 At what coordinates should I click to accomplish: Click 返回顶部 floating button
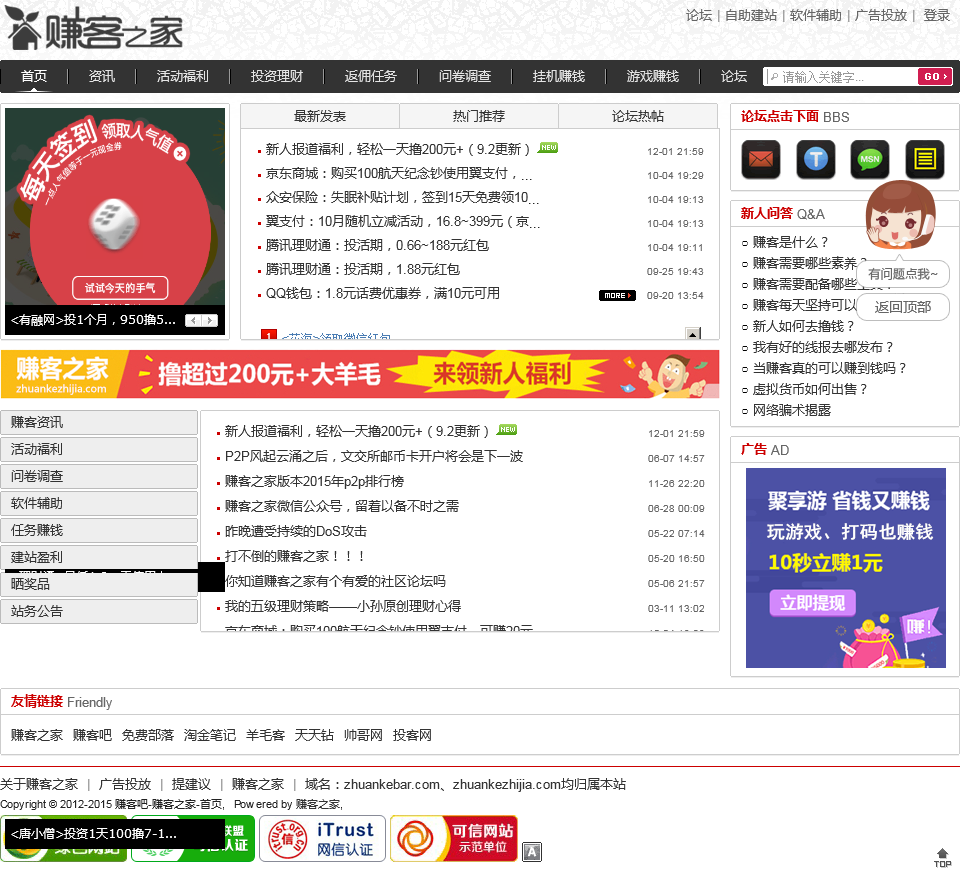[x=902, y=307]
